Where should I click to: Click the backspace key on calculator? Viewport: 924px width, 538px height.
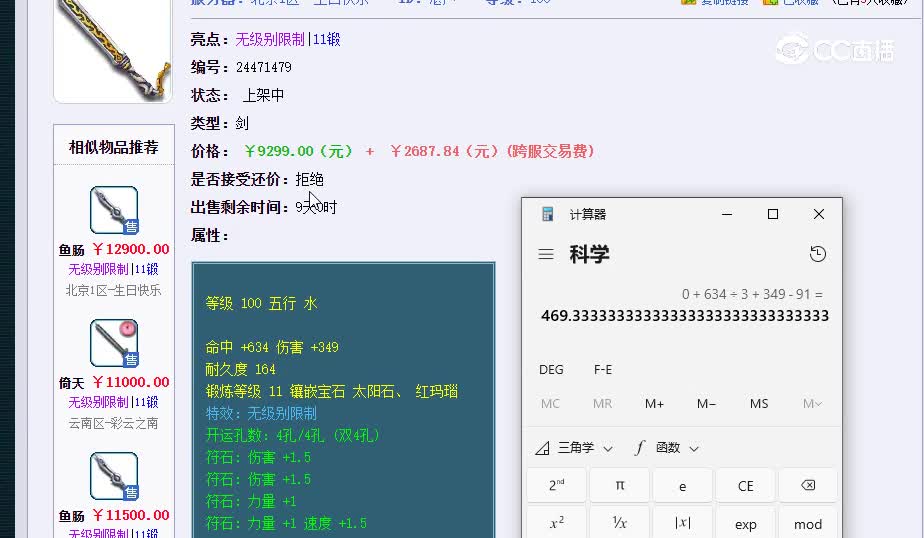click(808, 485)
